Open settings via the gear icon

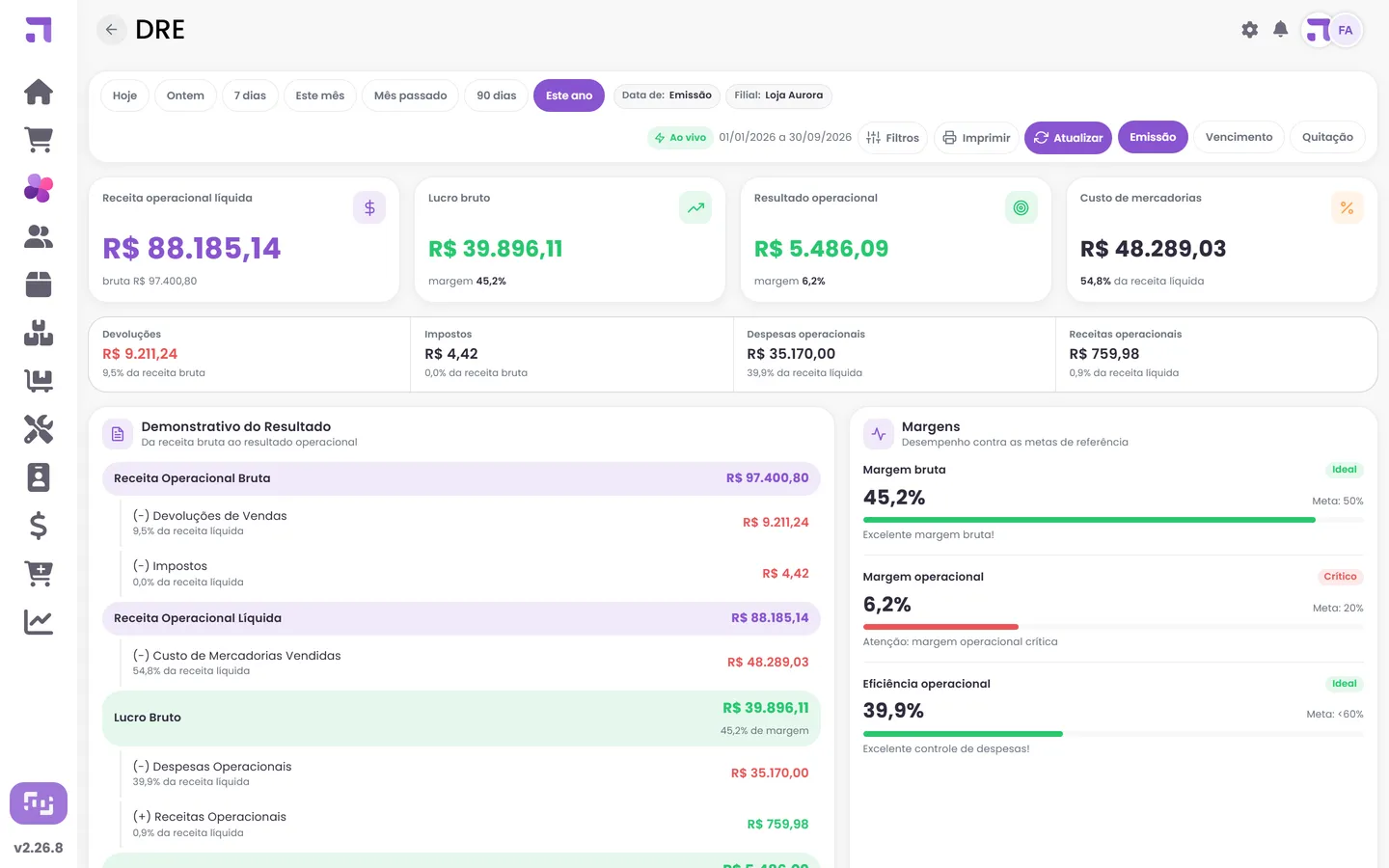(x=1250, y=30)
